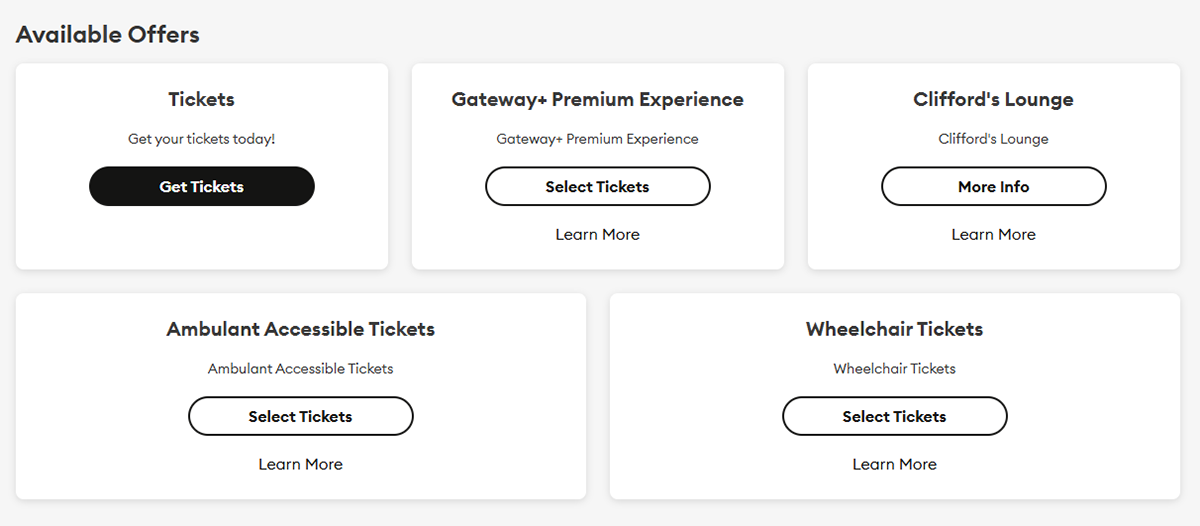
Task: Click the Wheelchair Tickets description text
Action: (894, 369)
